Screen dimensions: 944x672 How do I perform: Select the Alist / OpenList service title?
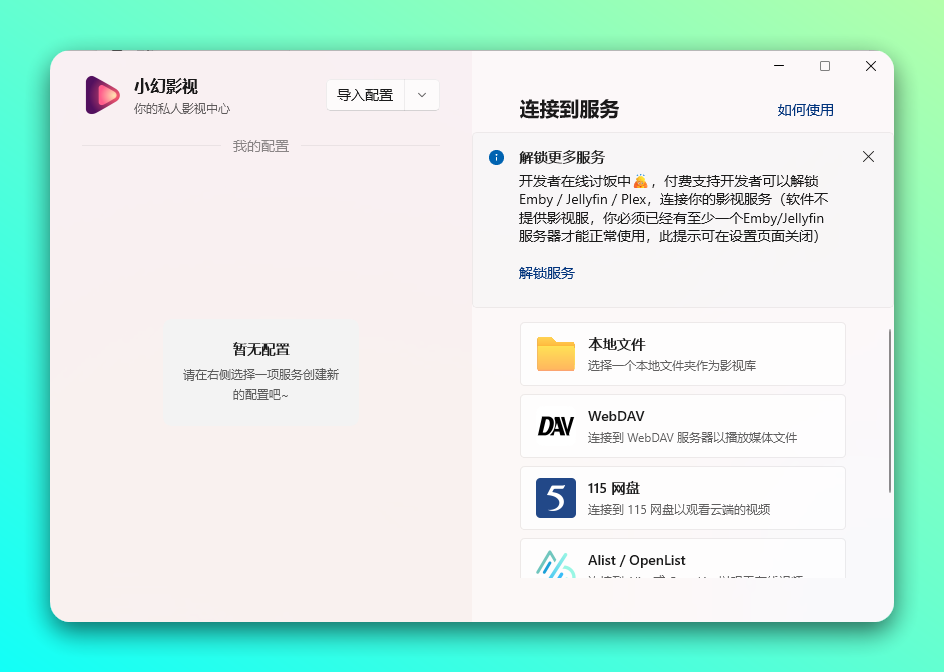(636, 561)
